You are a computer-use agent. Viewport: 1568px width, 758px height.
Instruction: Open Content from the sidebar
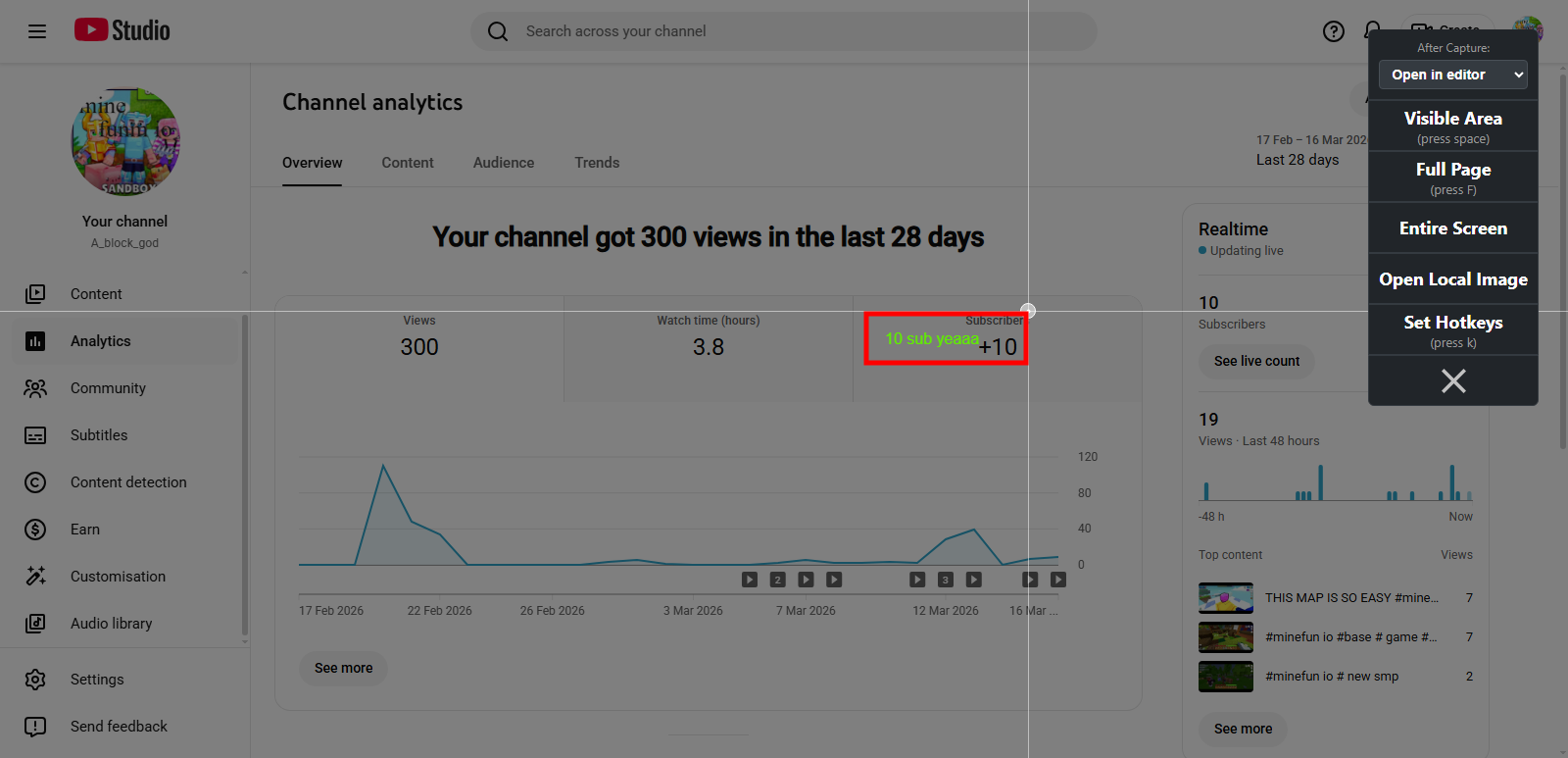(96, 294)
